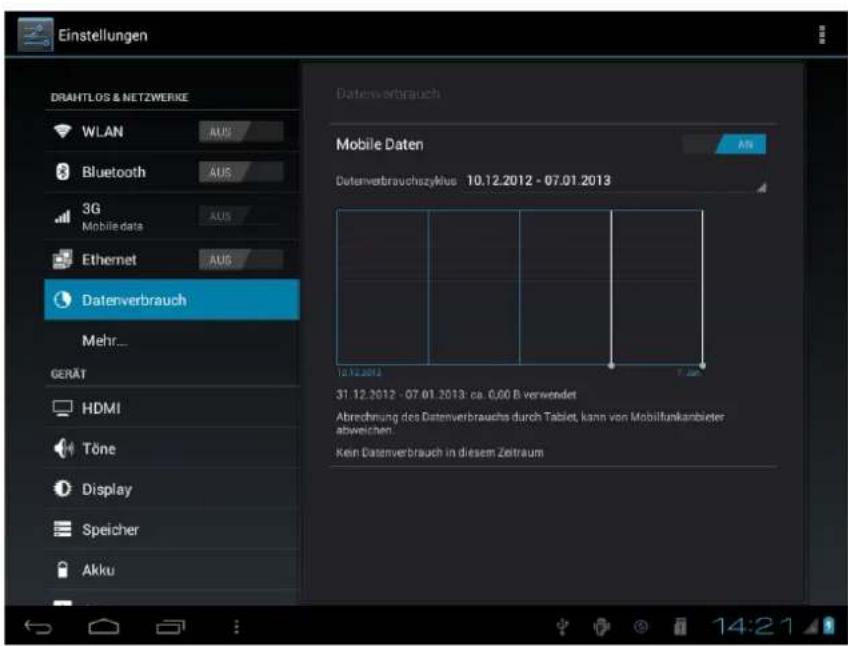Click the Einstellungen settings app icon
Viewport: 848px width, 646px height.
click(35, 35)
